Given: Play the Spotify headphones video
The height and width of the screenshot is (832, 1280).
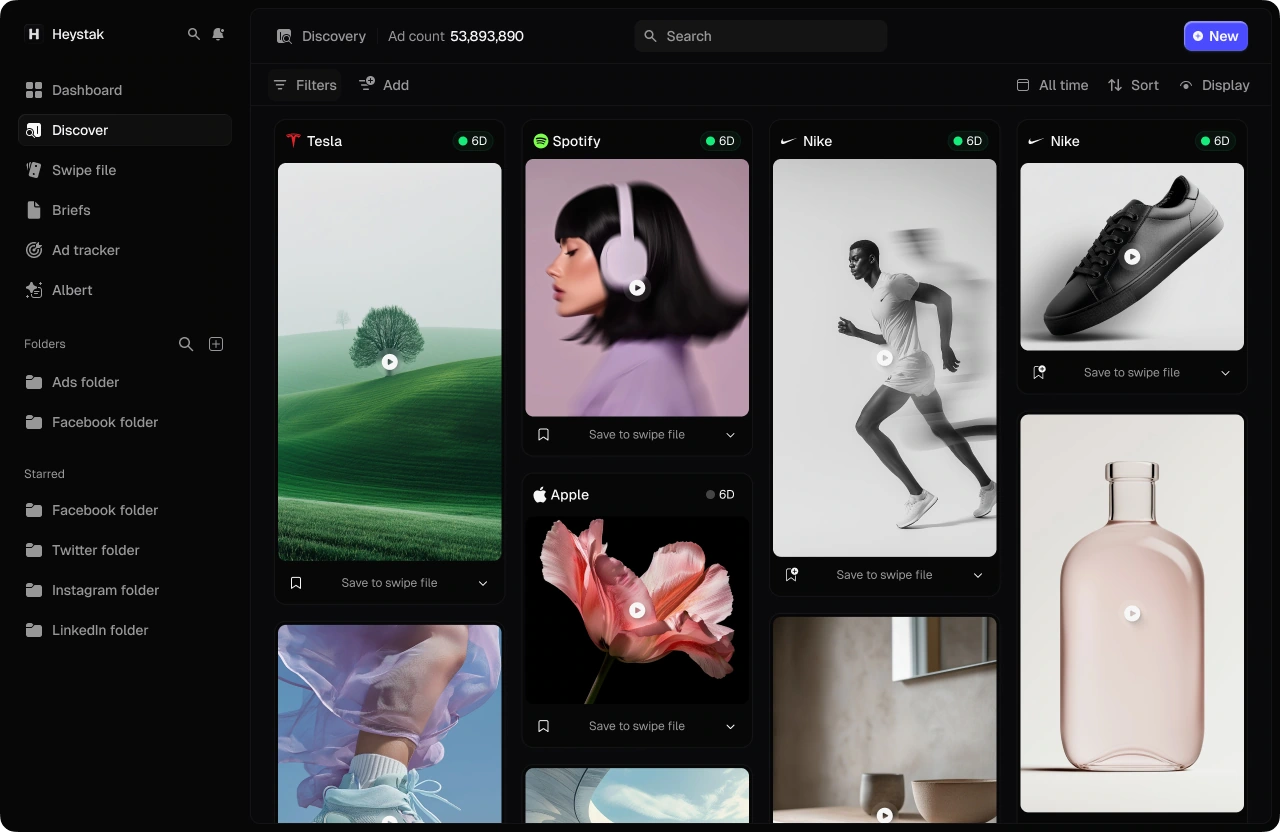Looking at the screenshot, I should pos(637,288).
